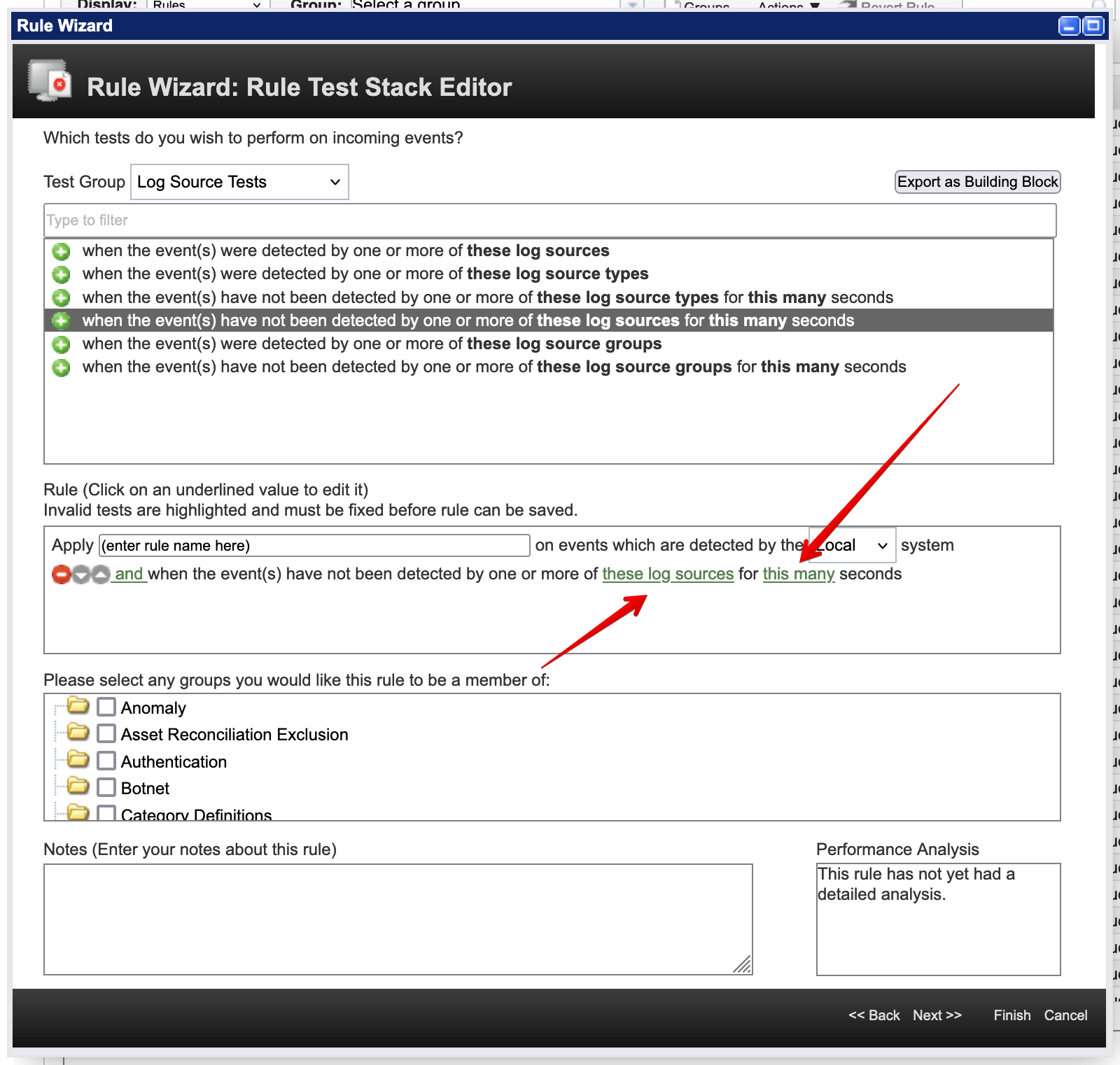This screenshot has width=1120, height=1065.
Task: Edit the "these log sources" link
Action: click(668, 574)
